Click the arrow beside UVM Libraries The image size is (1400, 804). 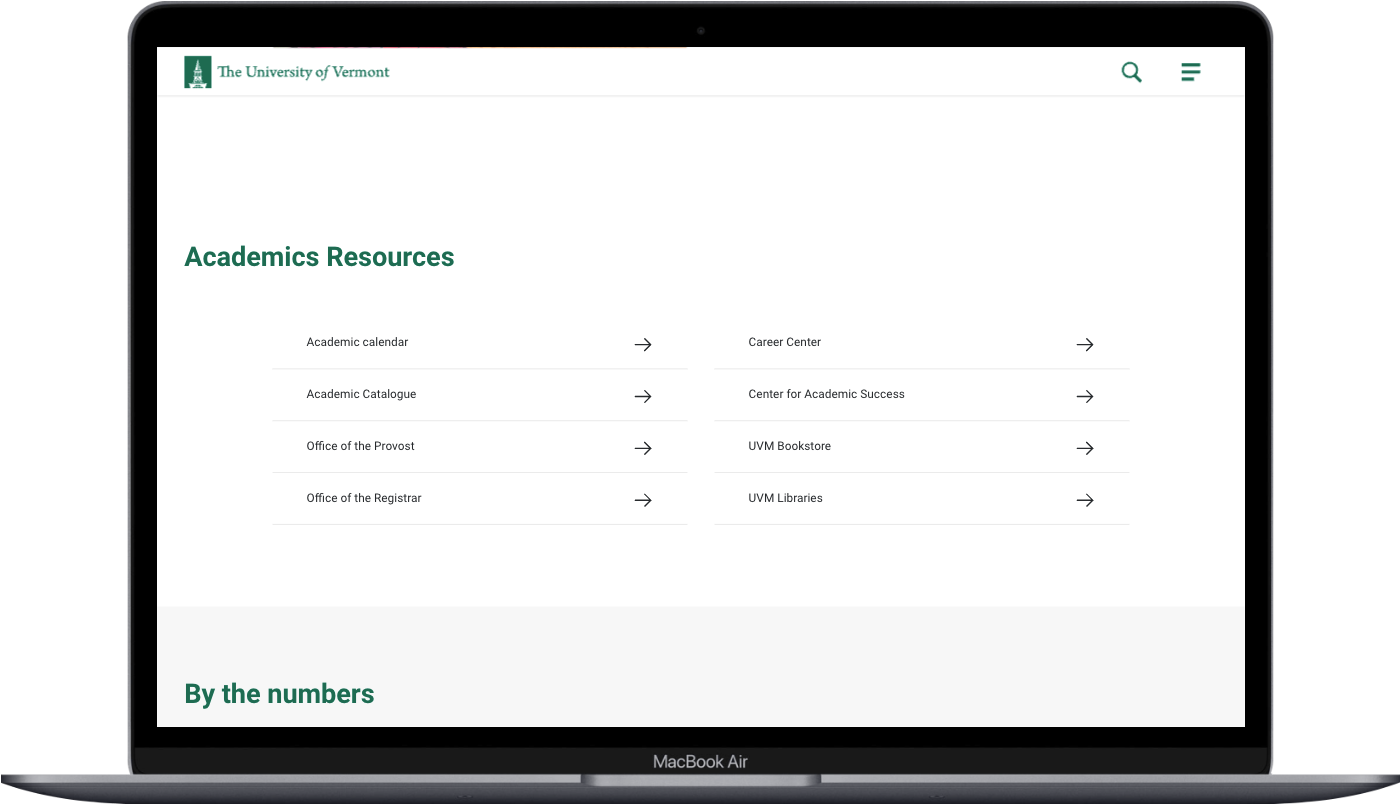coord(1085,500)
